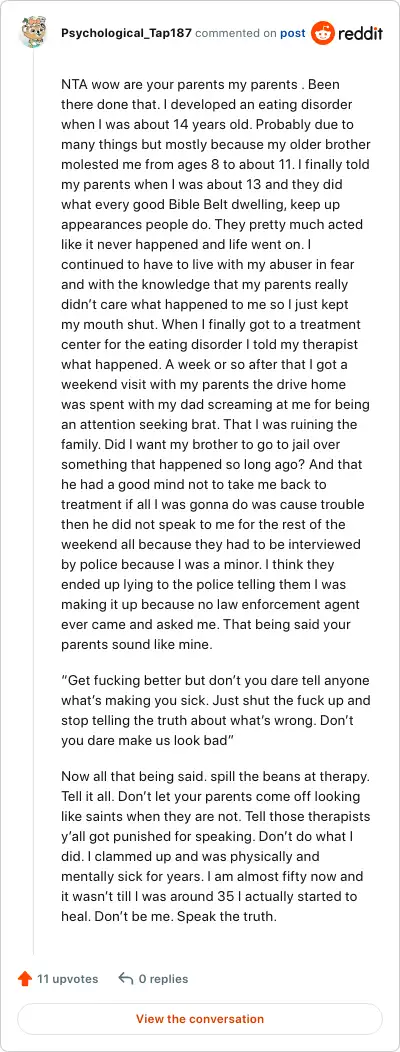Open the Psychological_Tap187 user profile link
The height and width of the screenshot is (1052, 400).
[126, 33]
